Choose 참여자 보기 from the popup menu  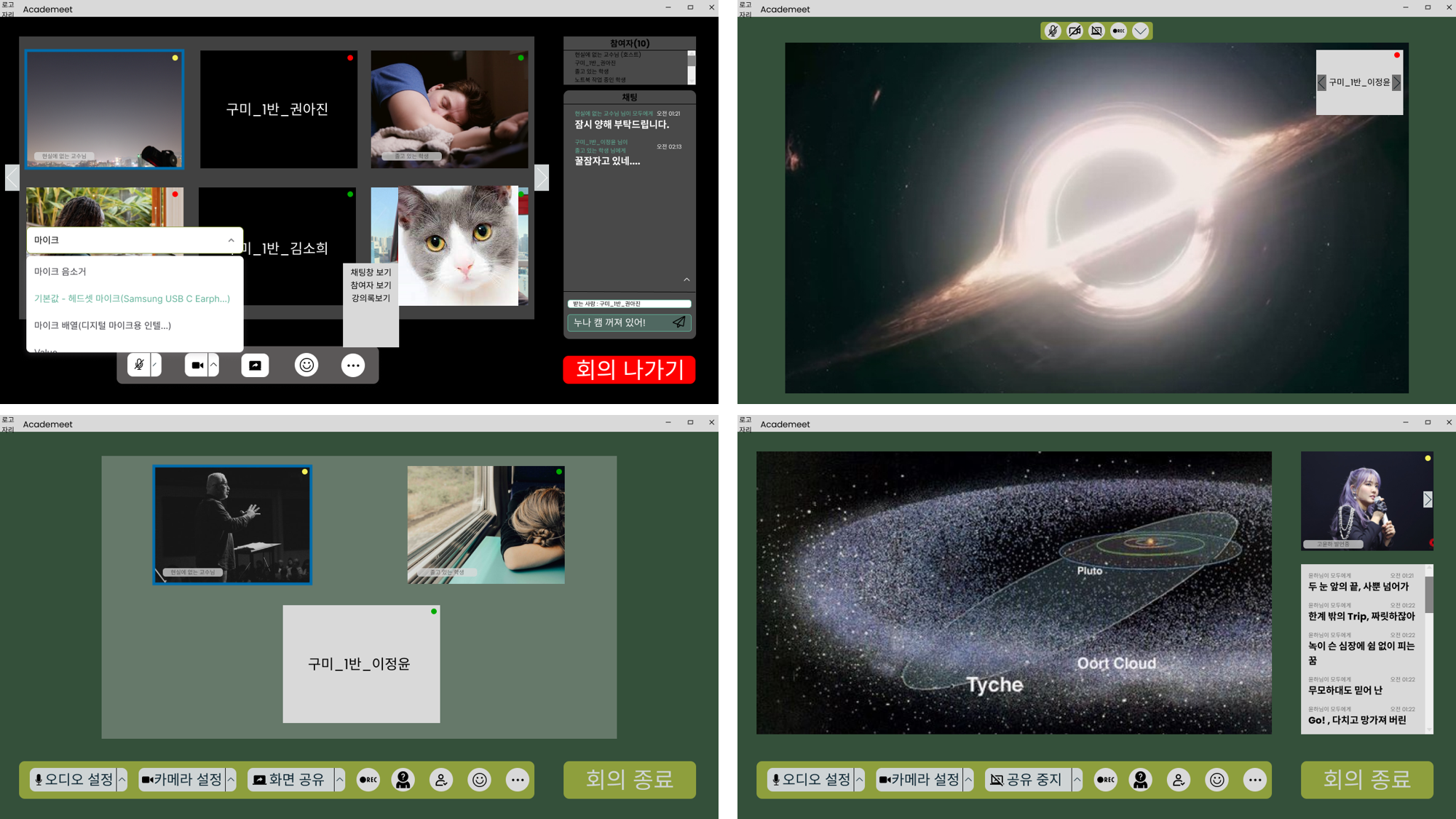click(371, 285)
